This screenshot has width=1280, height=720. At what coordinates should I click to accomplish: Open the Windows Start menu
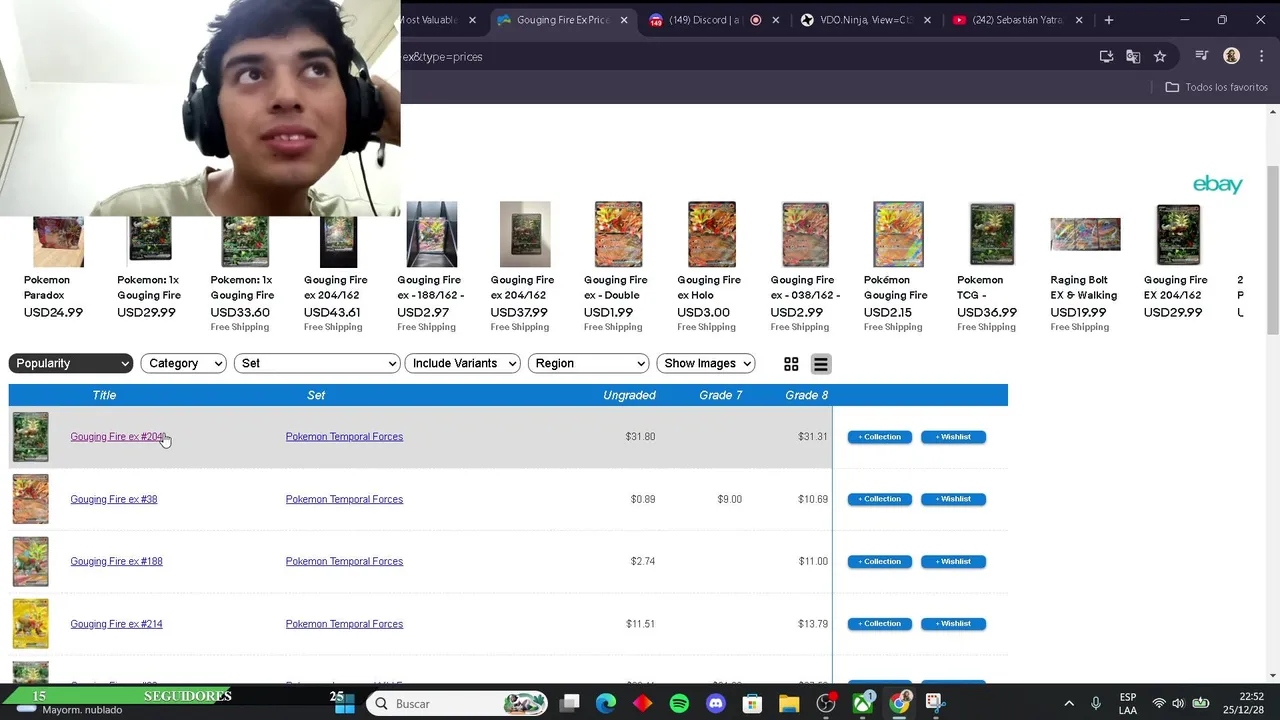345,704
